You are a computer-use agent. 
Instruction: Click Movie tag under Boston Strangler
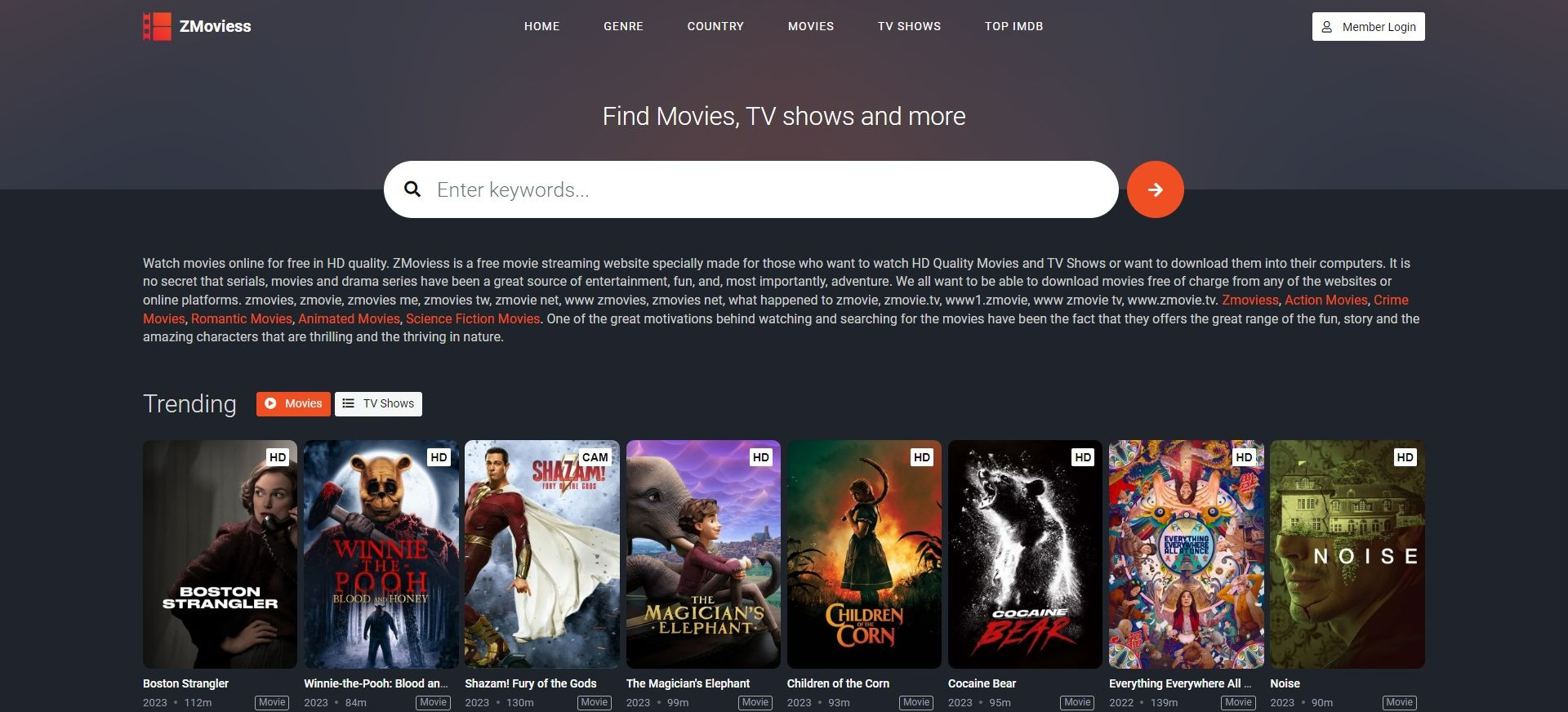pos(272,702)
